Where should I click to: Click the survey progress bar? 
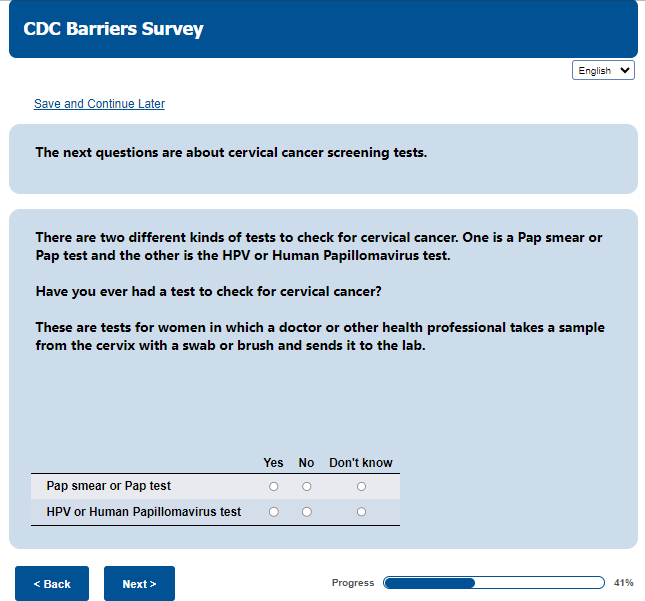494,583
